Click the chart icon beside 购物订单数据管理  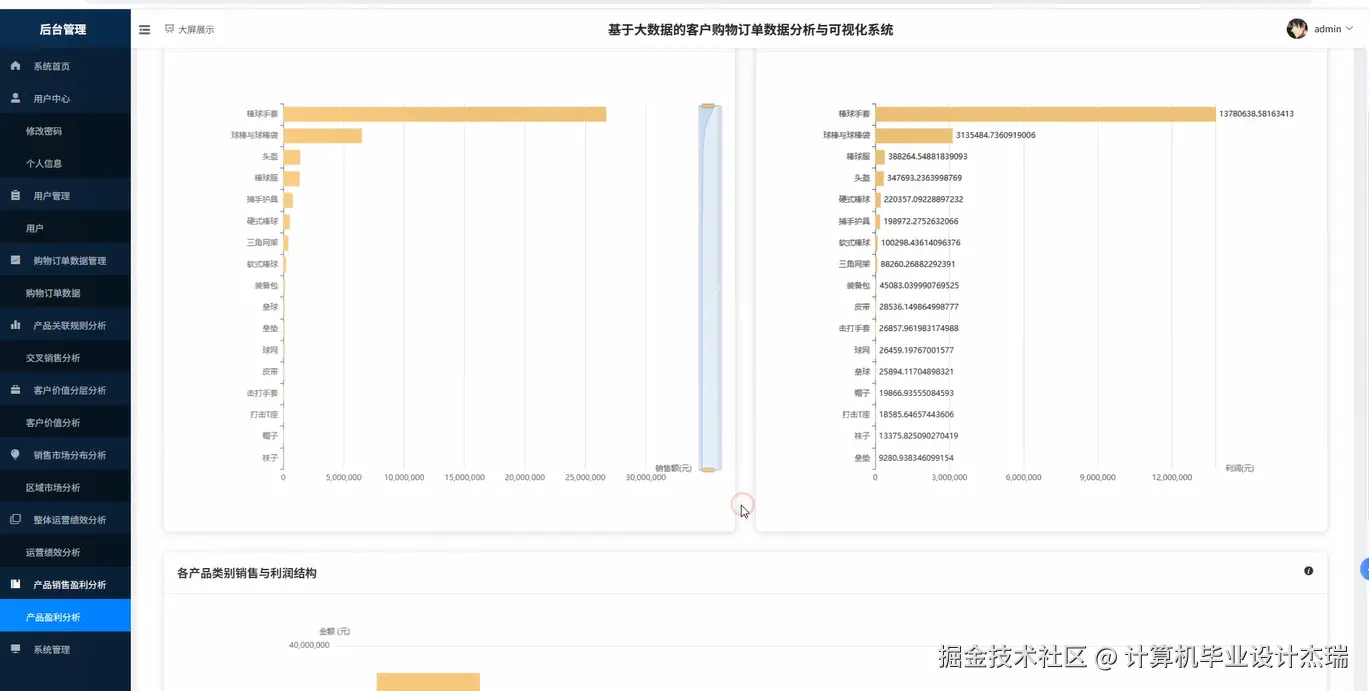(15, 260)
